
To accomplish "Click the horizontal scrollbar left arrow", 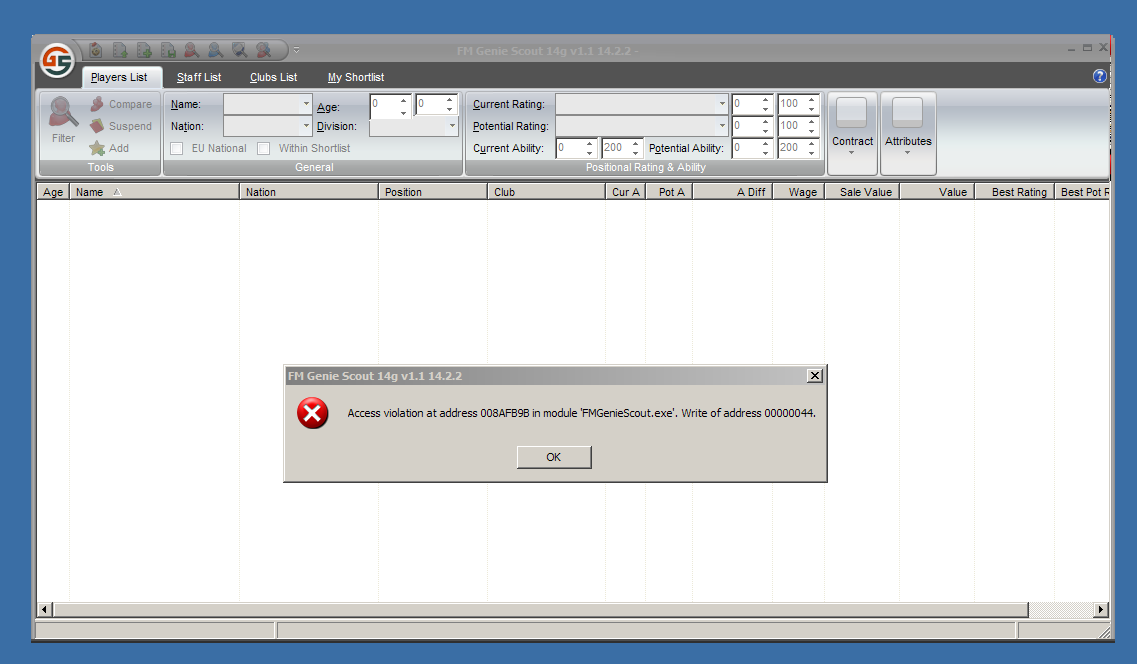I will coord(45,610).
